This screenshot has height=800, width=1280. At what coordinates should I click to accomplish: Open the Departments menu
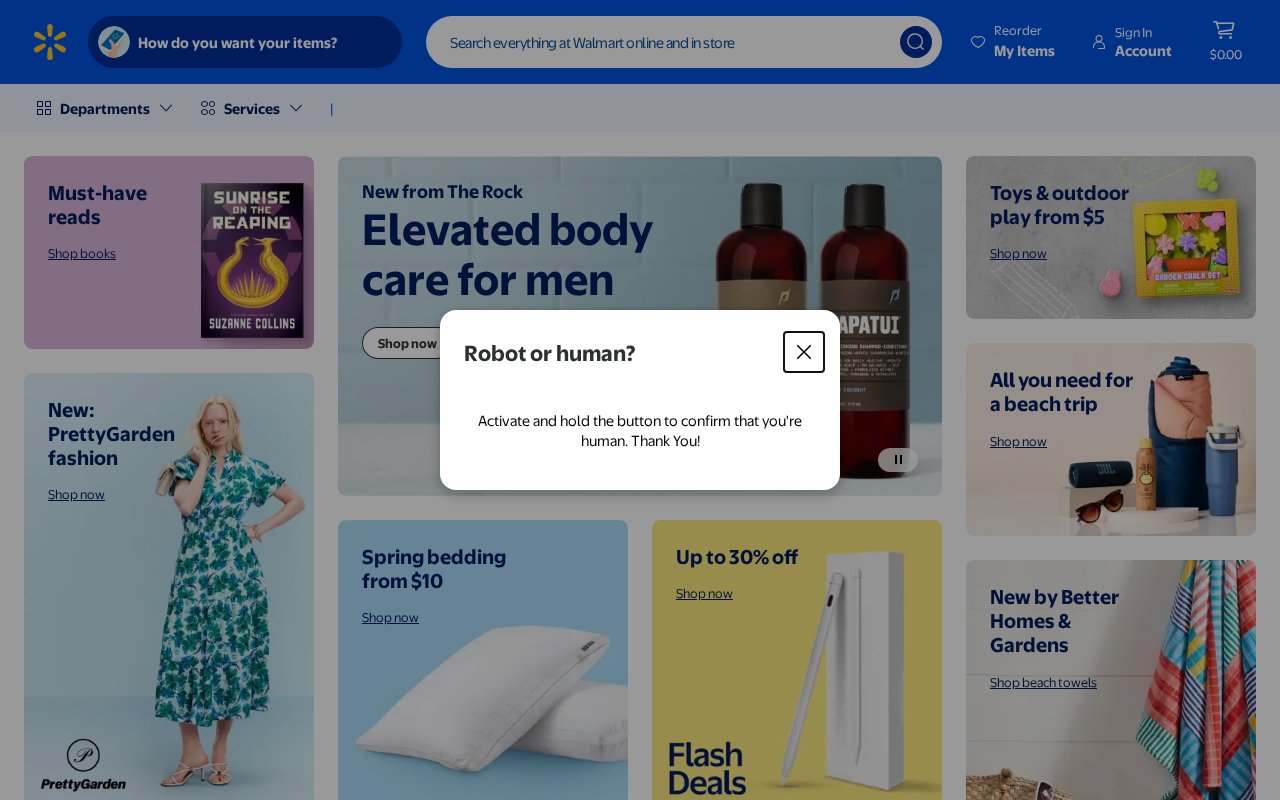coord(105,108)
